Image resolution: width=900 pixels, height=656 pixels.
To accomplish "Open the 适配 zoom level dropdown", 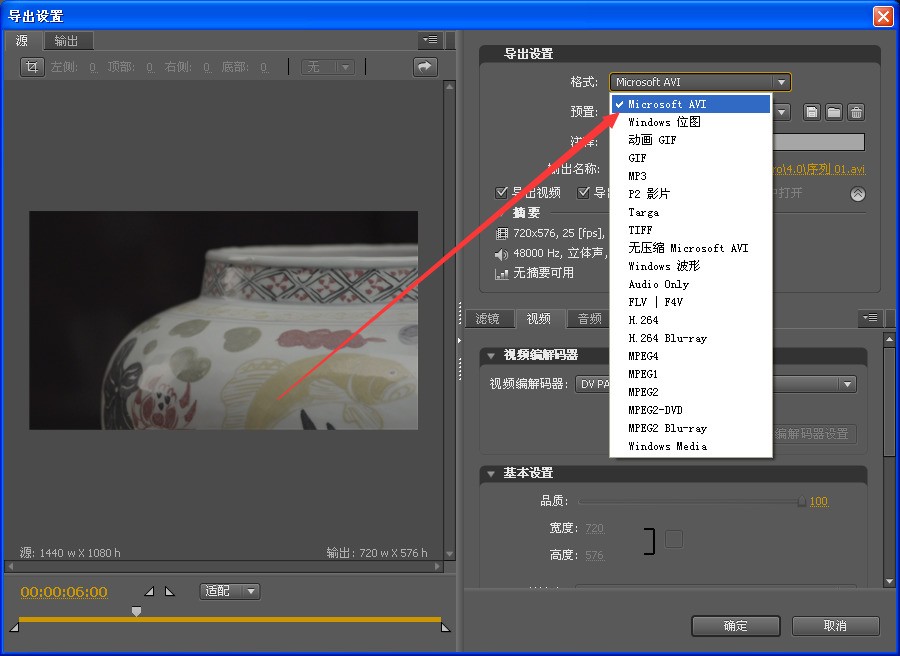I will coord(230,591).
